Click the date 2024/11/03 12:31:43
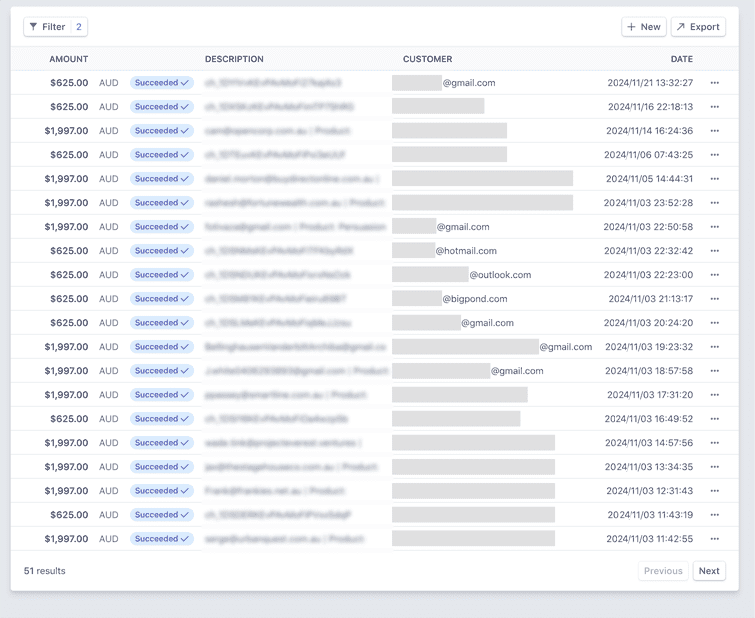The height and width of the screenshot is (618, 755). [x=650, y=491]
